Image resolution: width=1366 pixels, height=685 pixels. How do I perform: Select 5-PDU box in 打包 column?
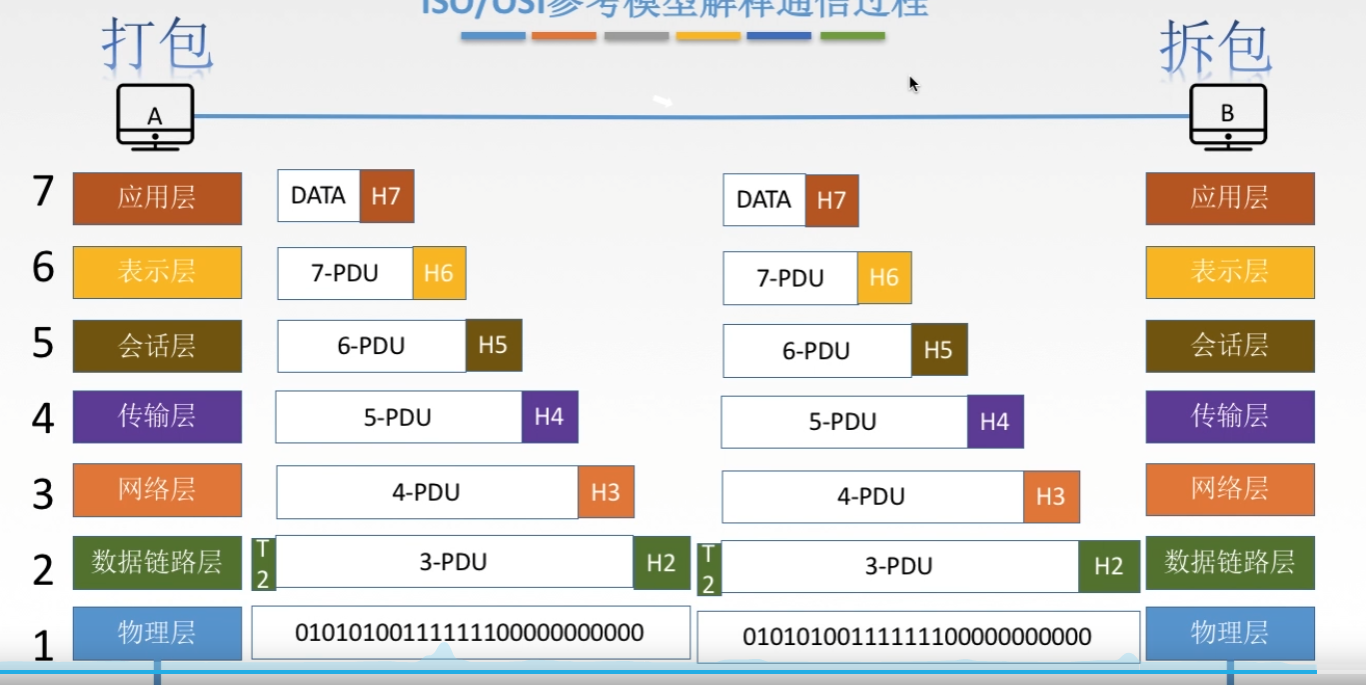pos(398,417)
